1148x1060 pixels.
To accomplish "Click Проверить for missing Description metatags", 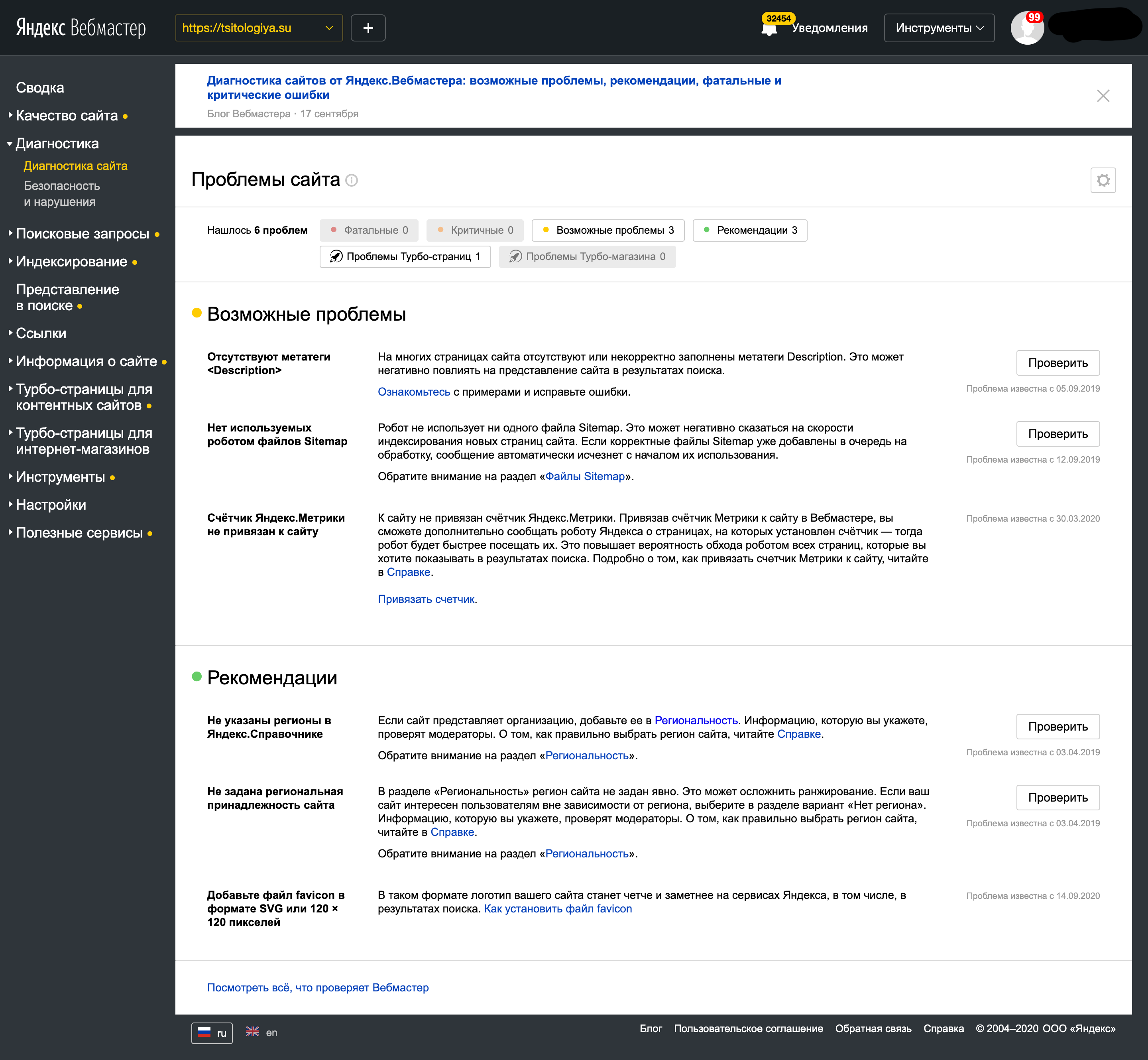I will pos(1057,363).
